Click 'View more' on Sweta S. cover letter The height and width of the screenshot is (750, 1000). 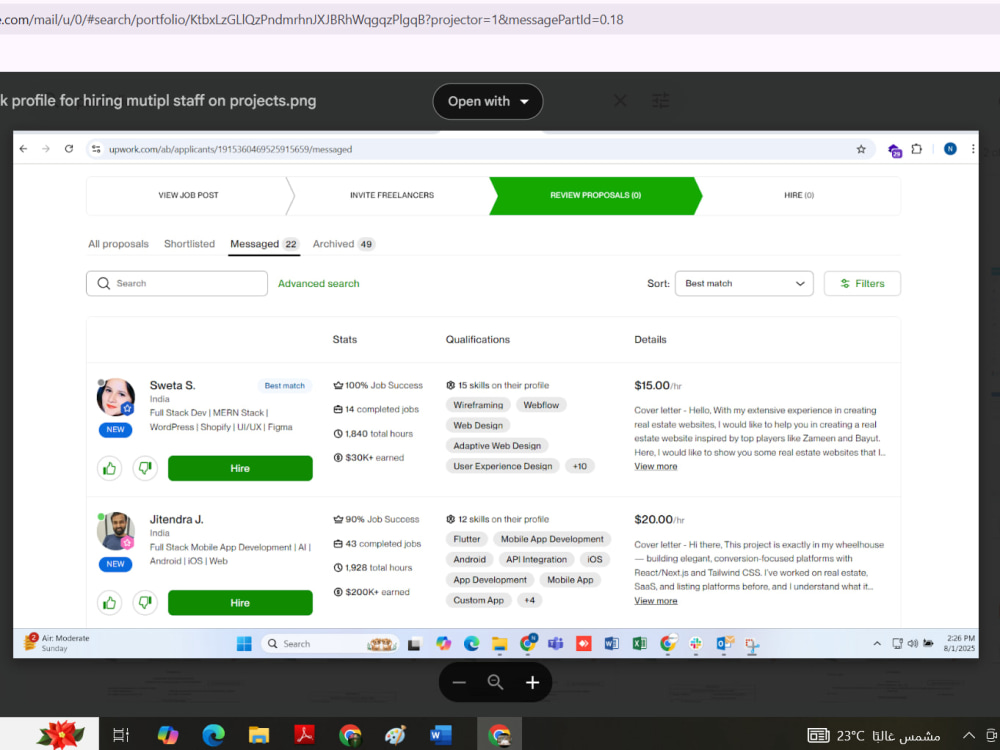pos(656,466)
